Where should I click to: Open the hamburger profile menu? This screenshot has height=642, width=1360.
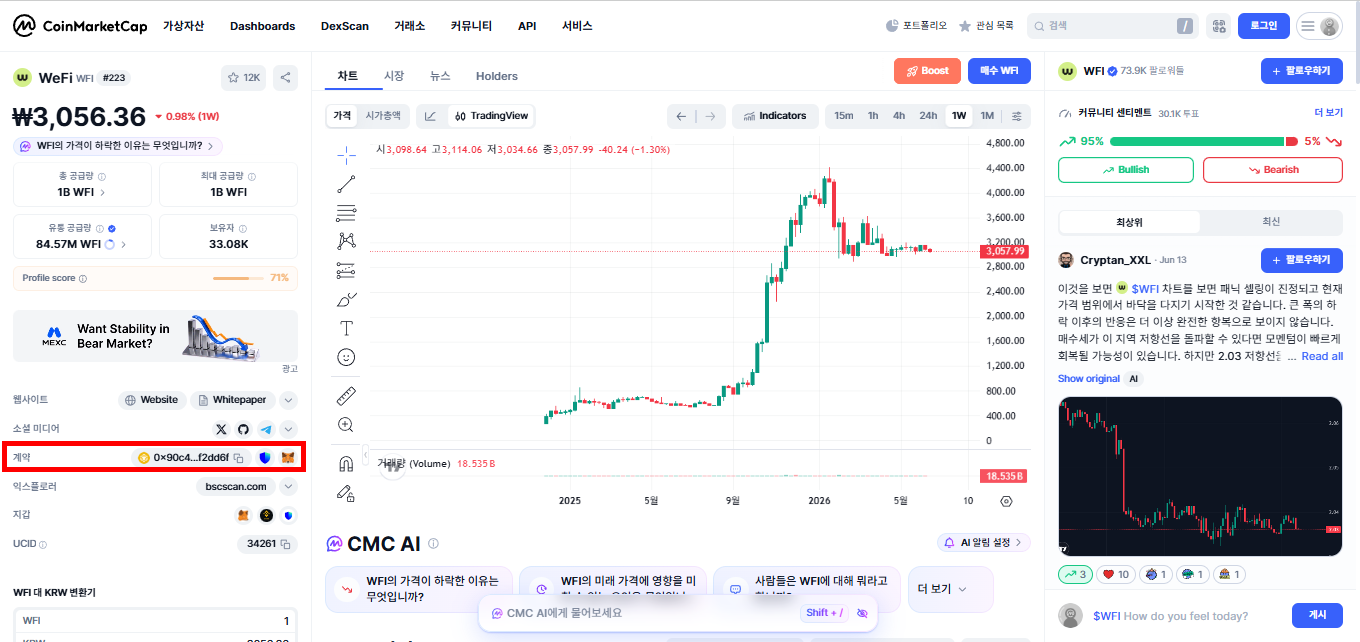pyautogui.click(x=1319, y=26)
